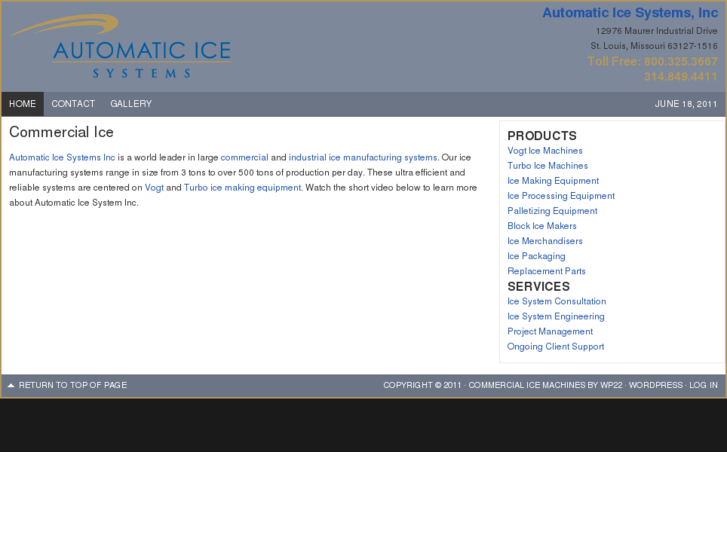727x545 pixels.
Task: Open Turbo Ice Machines in the Products list
Action: tap(548, 166)
